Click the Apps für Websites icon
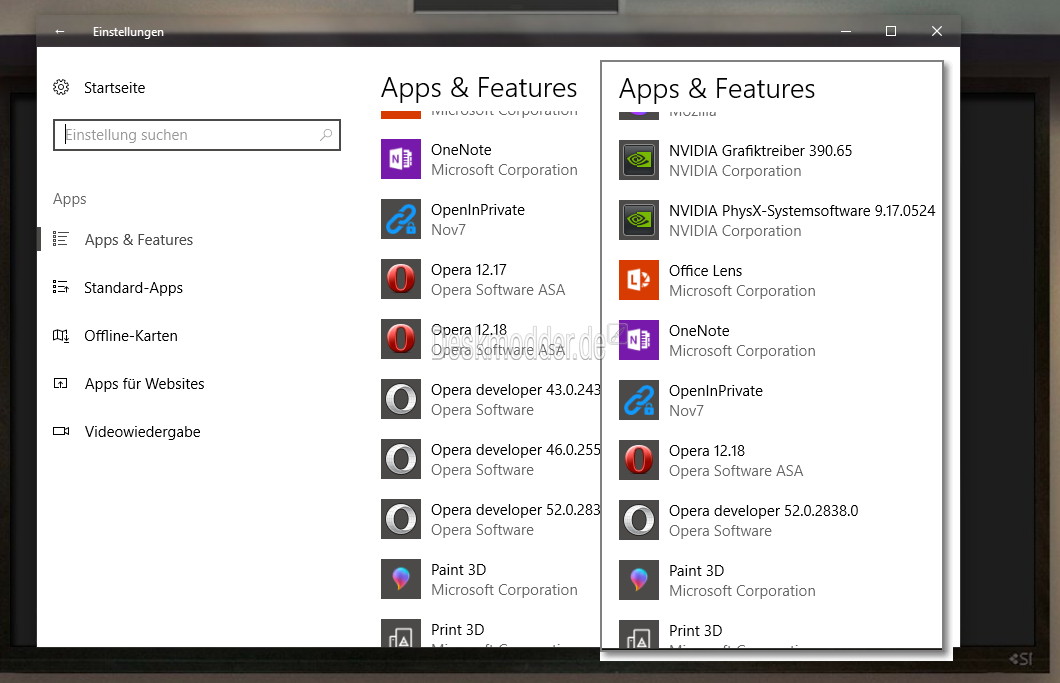 (61, 383)
